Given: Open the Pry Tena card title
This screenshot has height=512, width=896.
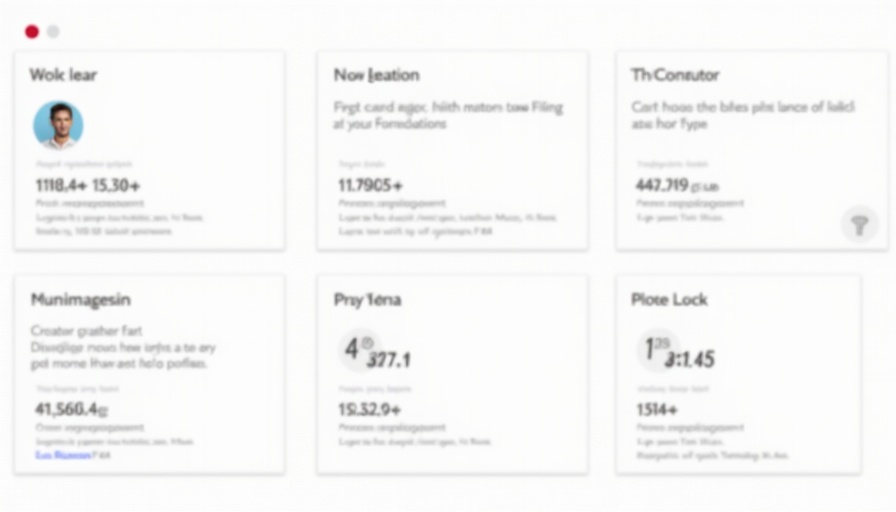Looking at the screenshot, I should pos(367,299).
